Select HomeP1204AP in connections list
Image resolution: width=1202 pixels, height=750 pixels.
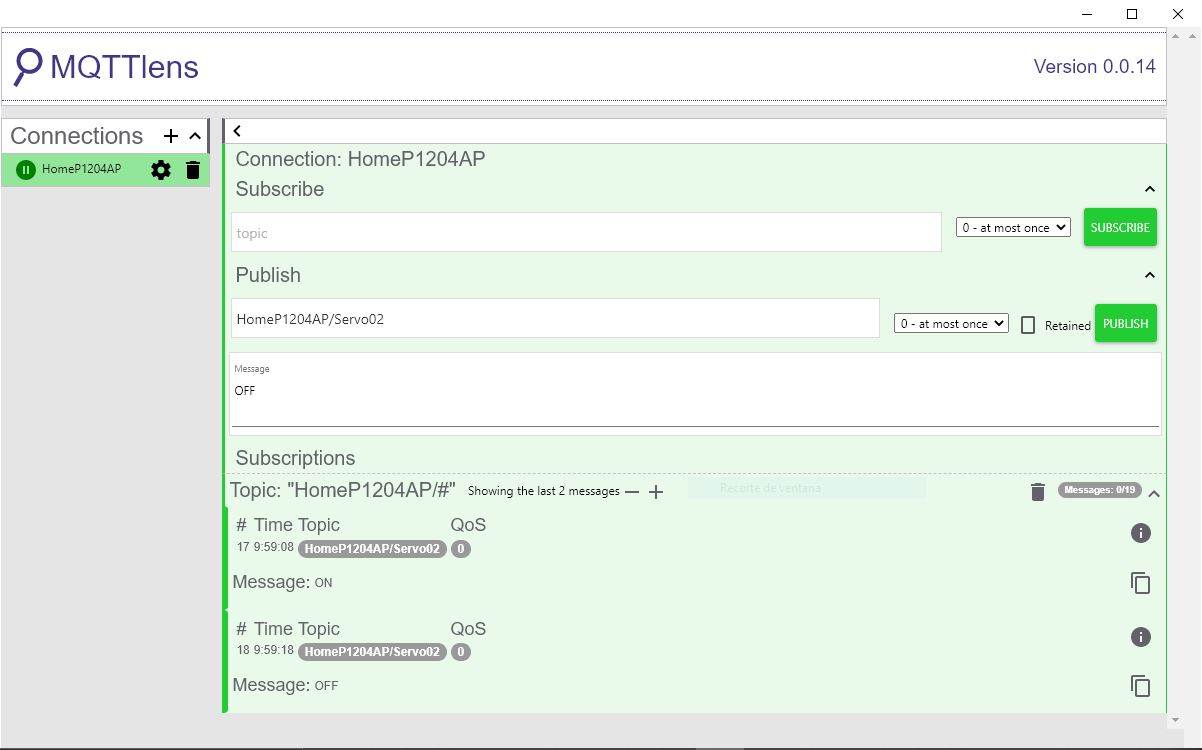coord(81,169)
